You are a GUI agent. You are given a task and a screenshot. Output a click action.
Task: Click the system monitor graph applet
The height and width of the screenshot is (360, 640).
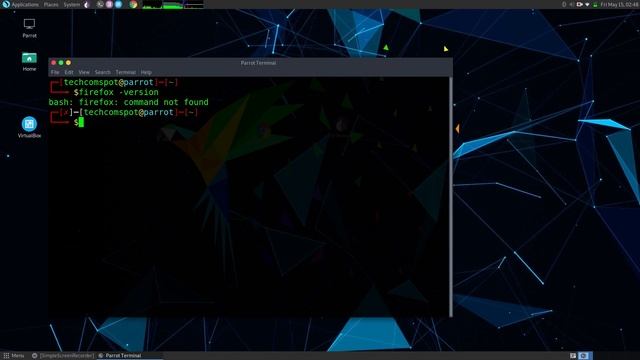click(x=173, y=4)
